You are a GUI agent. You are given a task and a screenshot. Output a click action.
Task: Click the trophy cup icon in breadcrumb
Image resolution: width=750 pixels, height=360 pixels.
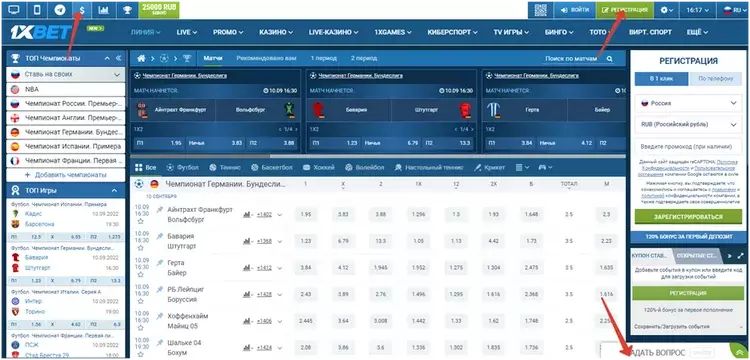tap(187, 58)
